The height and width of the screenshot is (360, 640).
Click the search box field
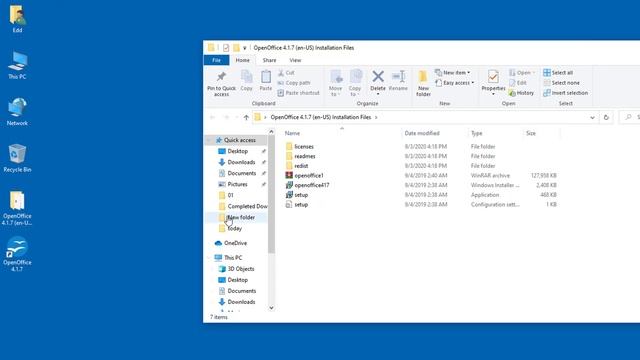tap(631, 118)
